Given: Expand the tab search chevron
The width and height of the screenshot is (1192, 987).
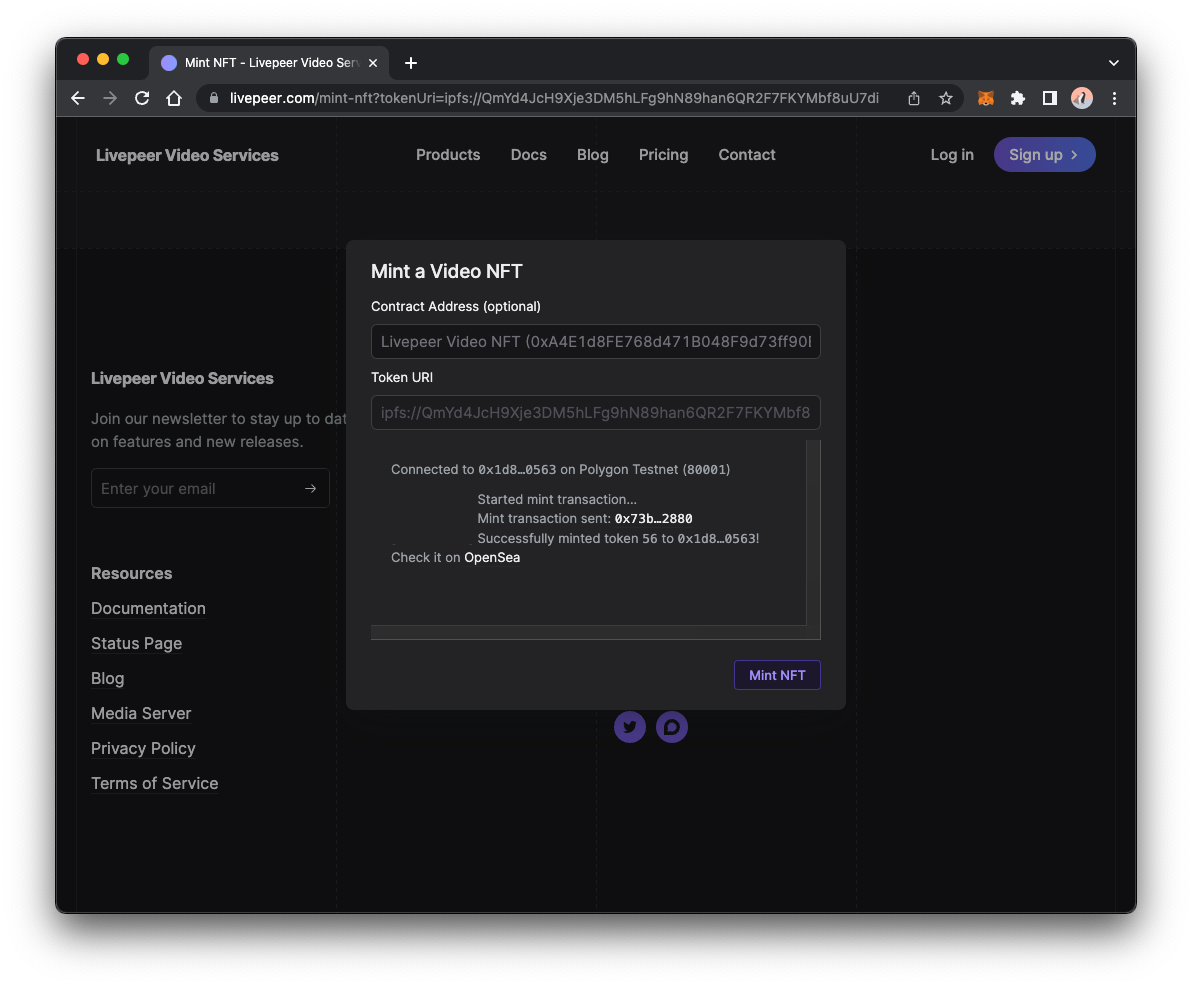Looking at the screenshot, I should [1114, 63].
